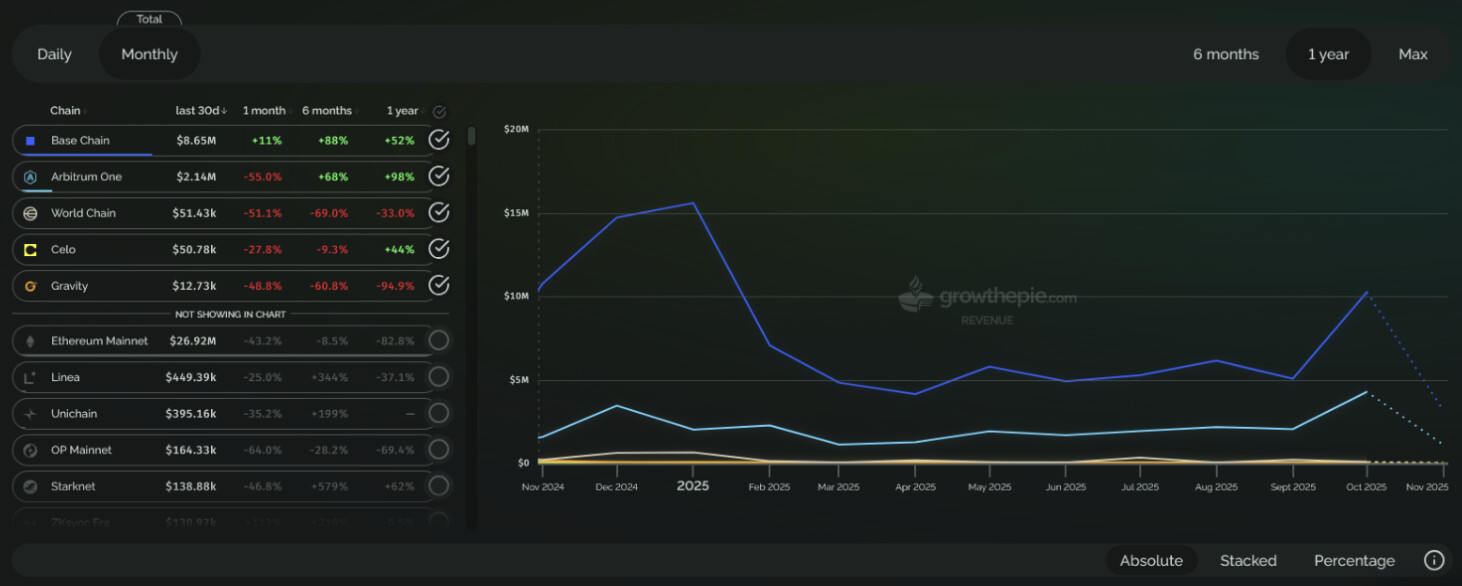Switch the chart to Stacked
1462x586 pixels.
coord(1248,560)
